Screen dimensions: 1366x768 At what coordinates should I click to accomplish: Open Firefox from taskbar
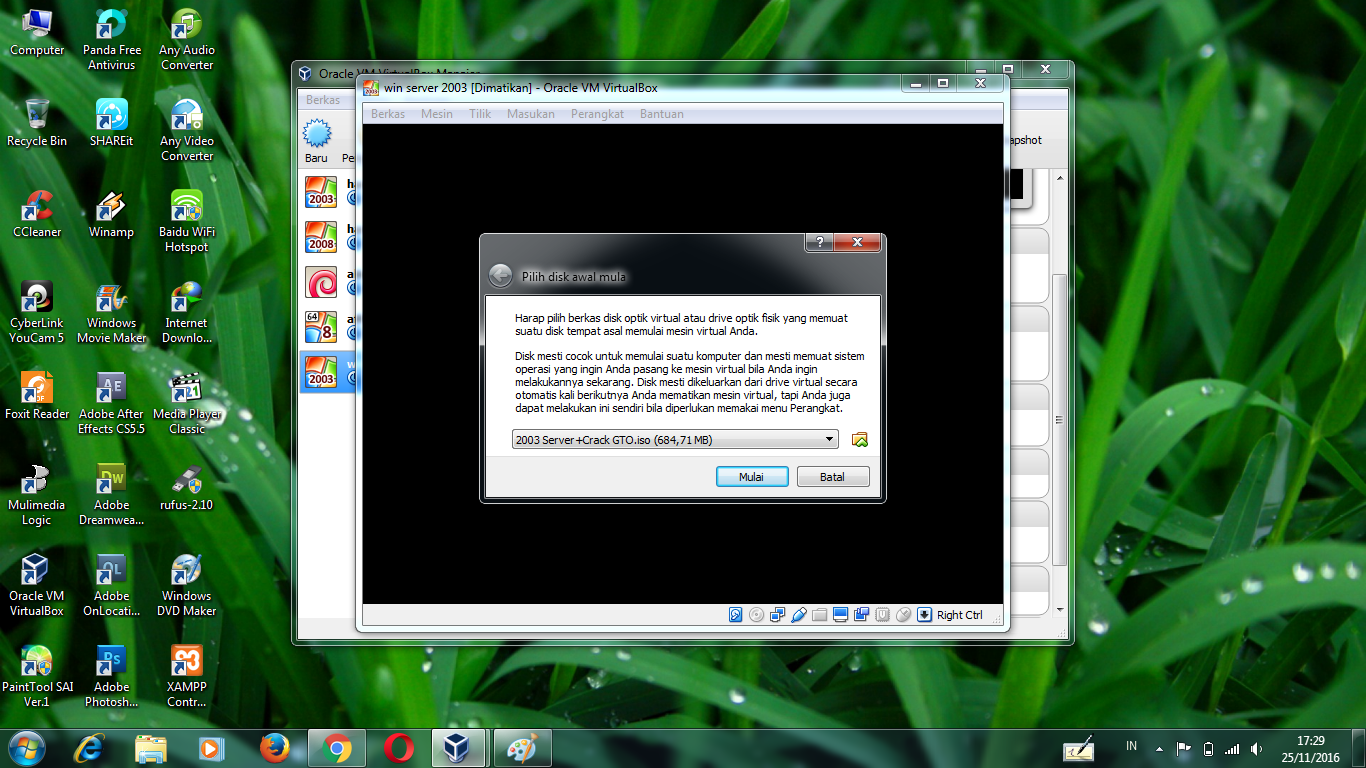[x=273, y=749]
